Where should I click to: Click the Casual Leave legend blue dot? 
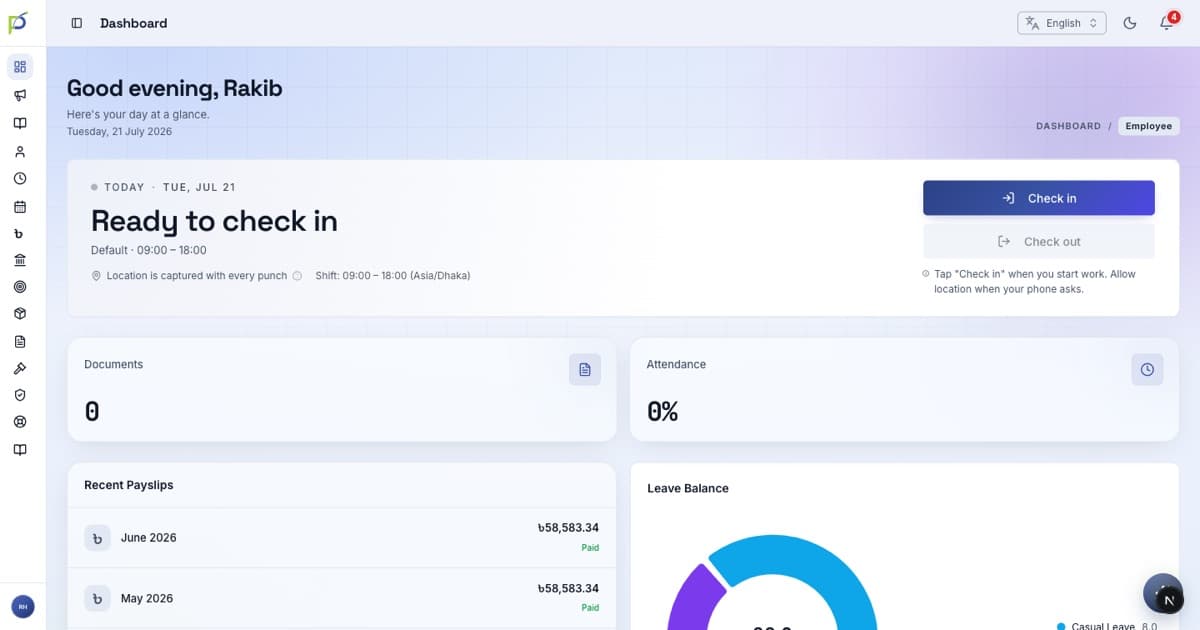pos(1061,626)
